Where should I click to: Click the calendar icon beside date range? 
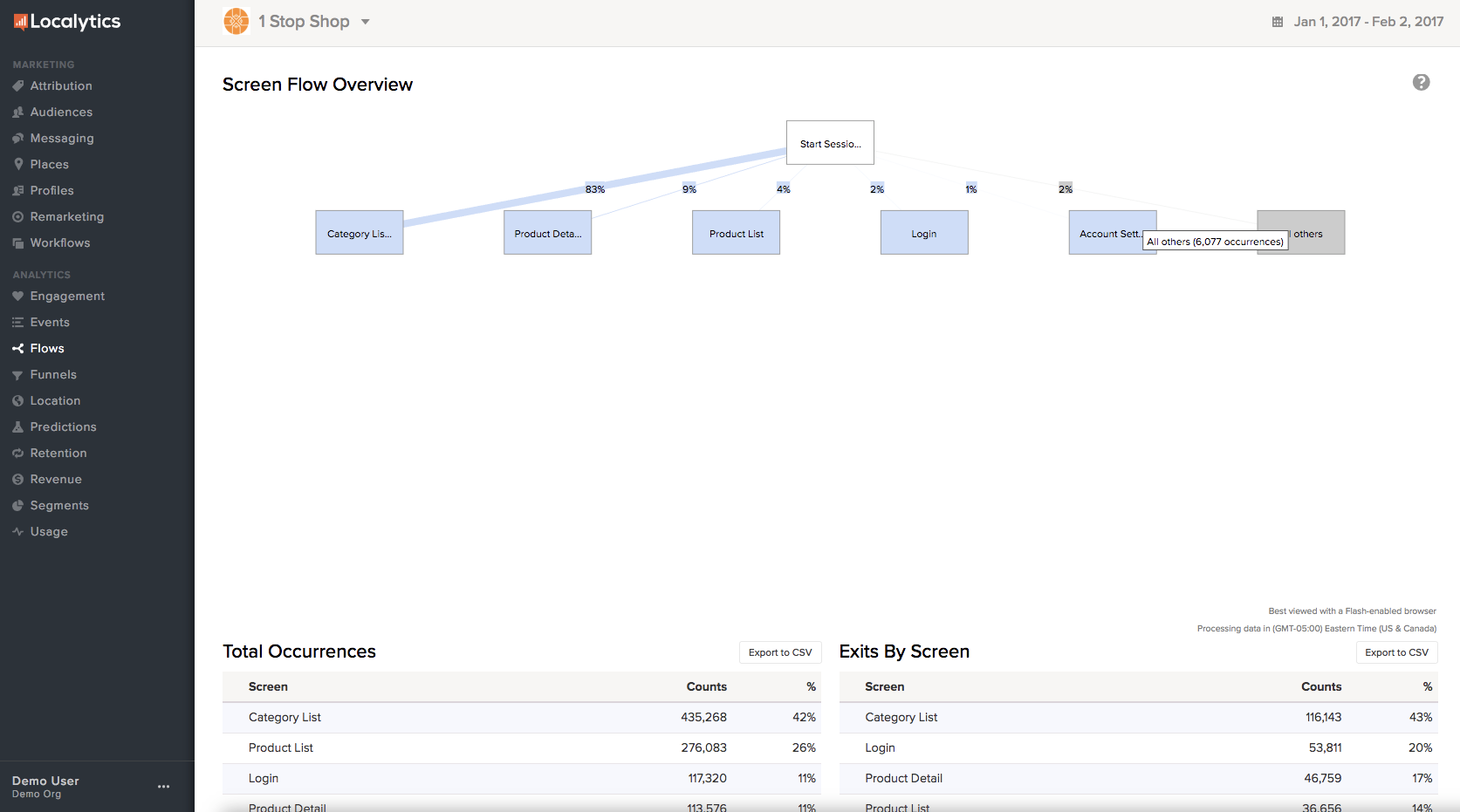[x=1278, y=22]
